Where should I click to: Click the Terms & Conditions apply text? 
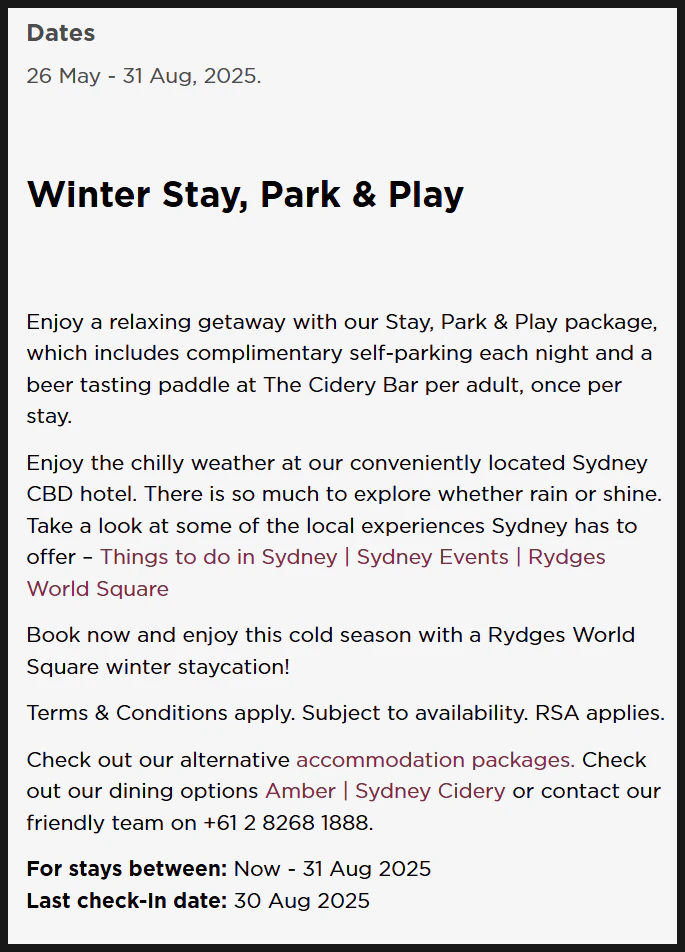pos(161,713)
